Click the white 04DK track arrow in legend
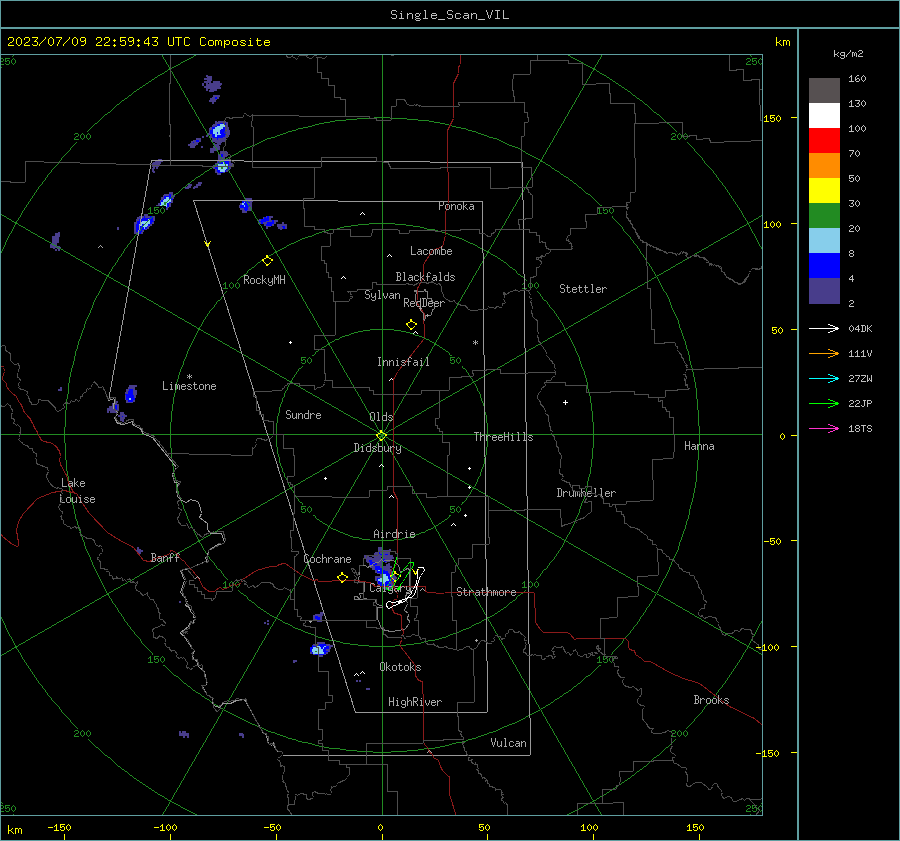Image resolution: width=900 pixels, height=841 pixels. (x=824, y=329)
